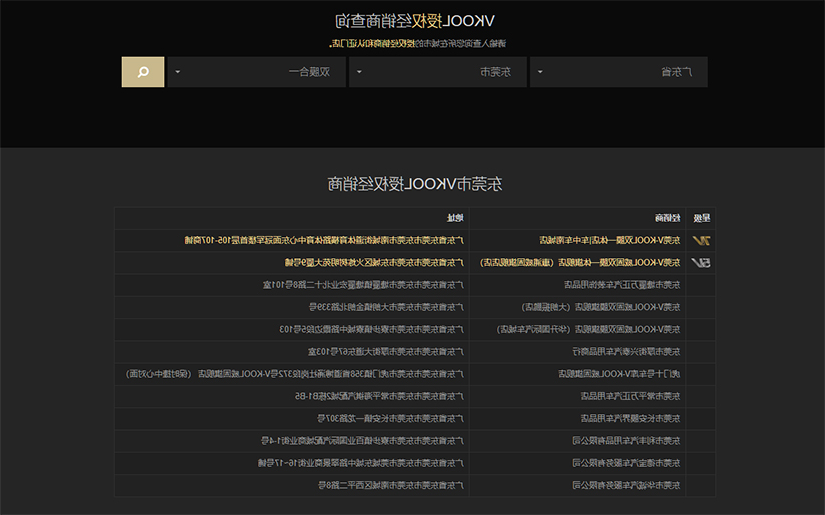Expand the 双膜合一 product type dropdown
The image size is (825, 515).
[257, 72]
